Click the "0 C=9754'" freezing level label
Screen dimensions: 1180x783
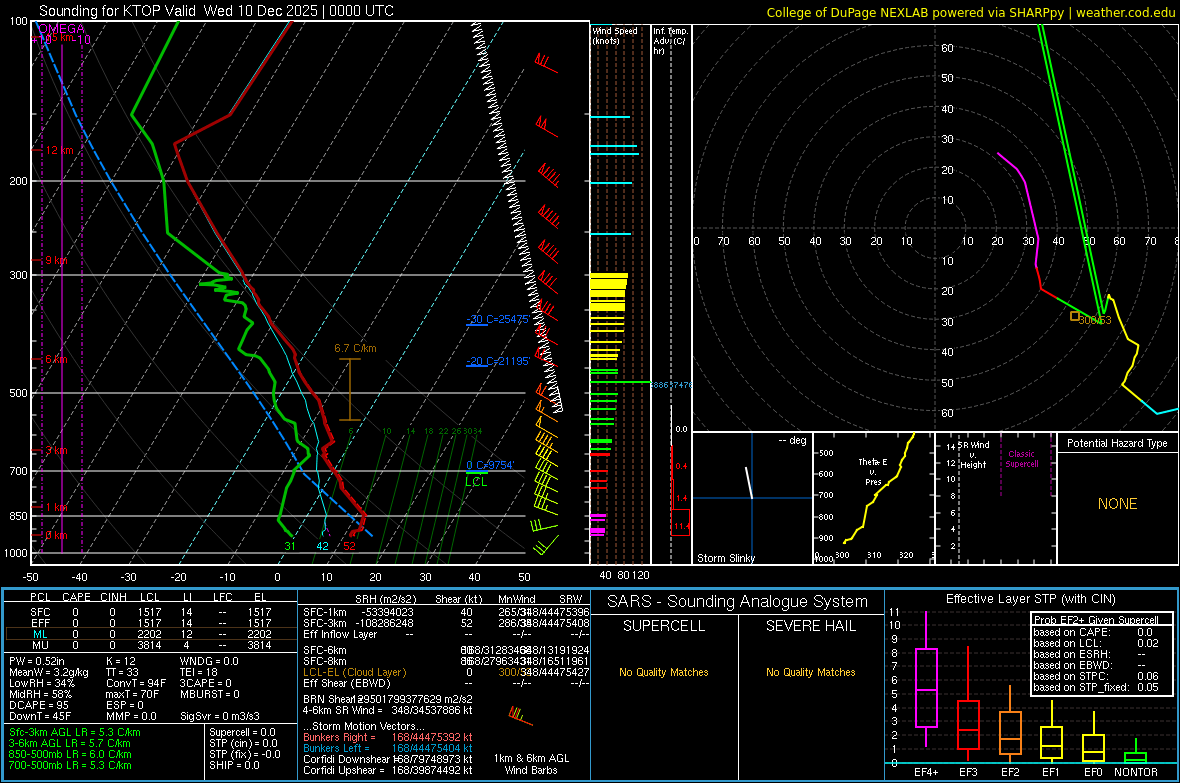[x=490, y=465]
